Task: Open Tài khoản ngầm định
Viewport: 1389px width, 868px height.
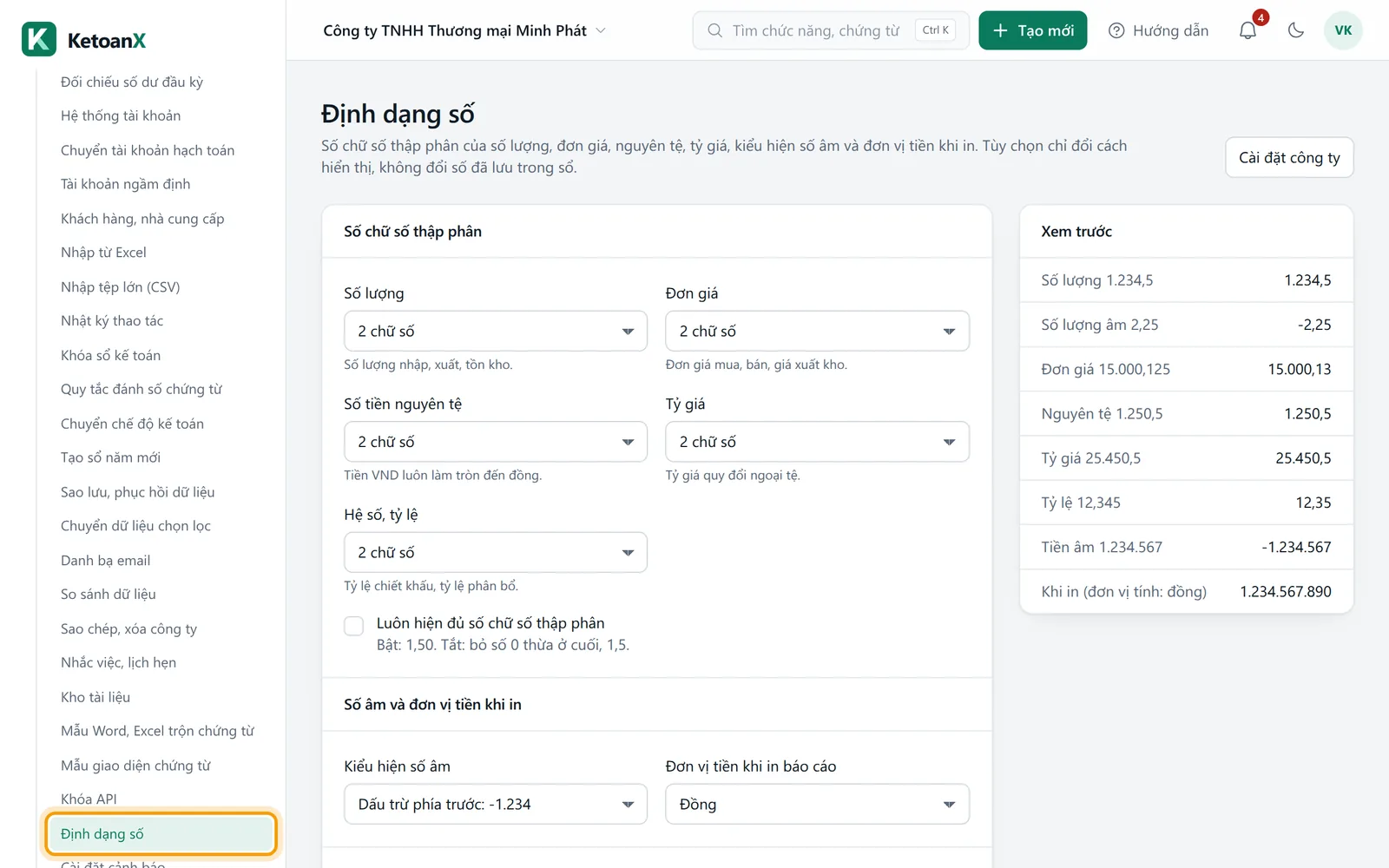Action: pyautogui.click(x=125, y=184)
